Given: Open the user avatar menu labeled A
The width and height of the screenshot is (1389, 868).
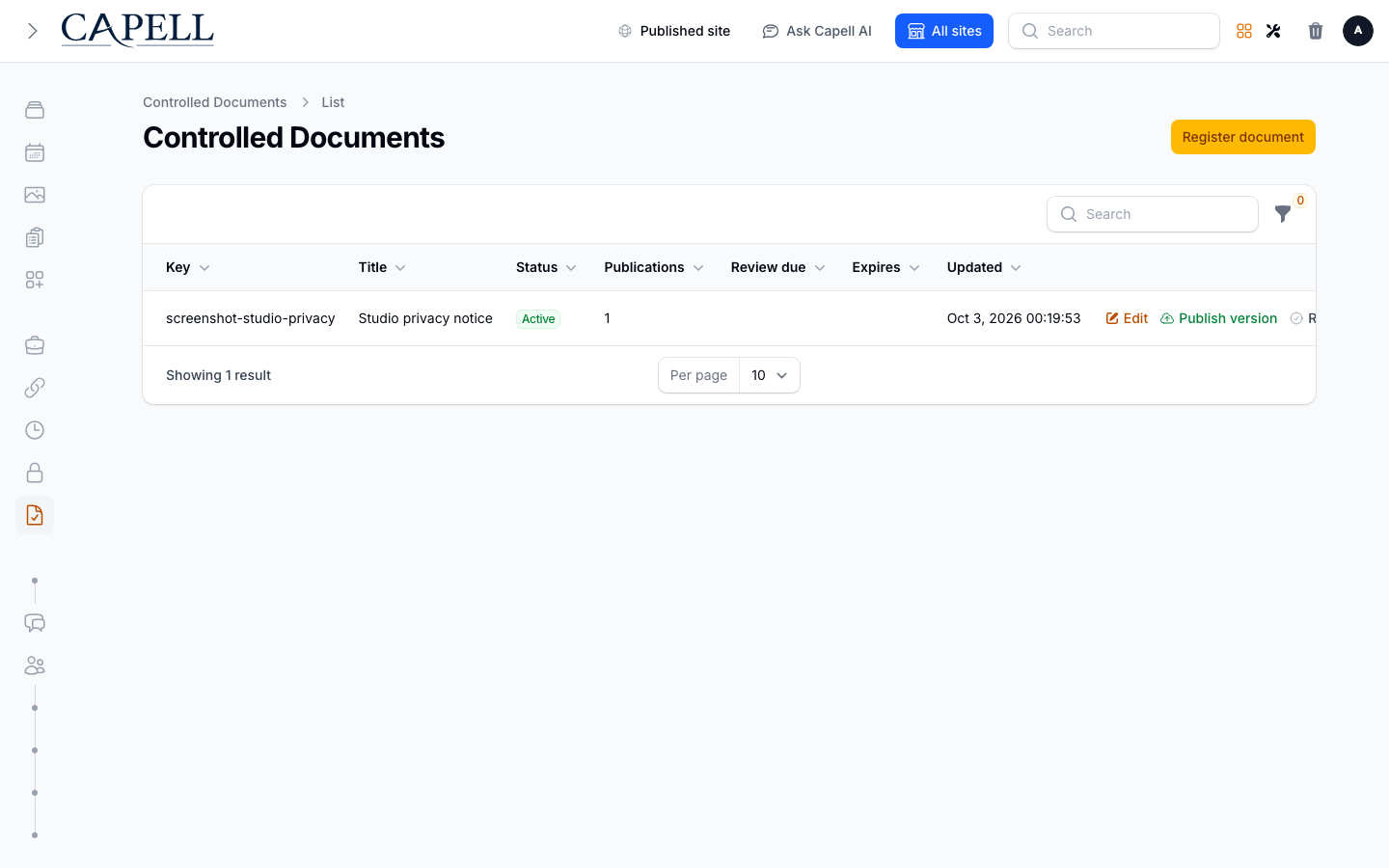Looking at the screenshot, I should [x=1358, y=31].
